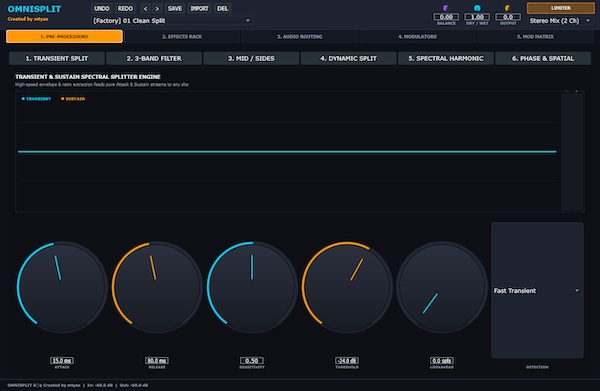600x391 pixels.
Task: Go to next preset with right arrow
Action: point(157,8)
